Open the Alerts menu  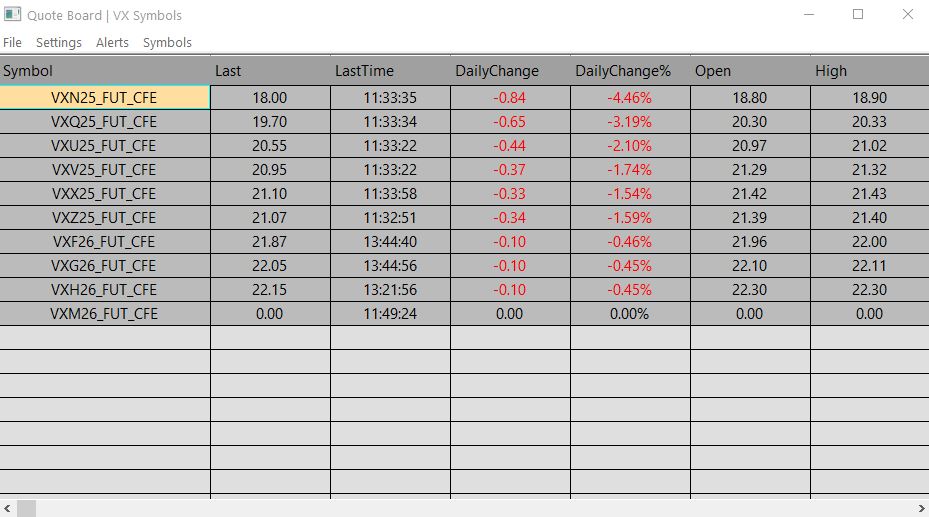click(112, 43)
